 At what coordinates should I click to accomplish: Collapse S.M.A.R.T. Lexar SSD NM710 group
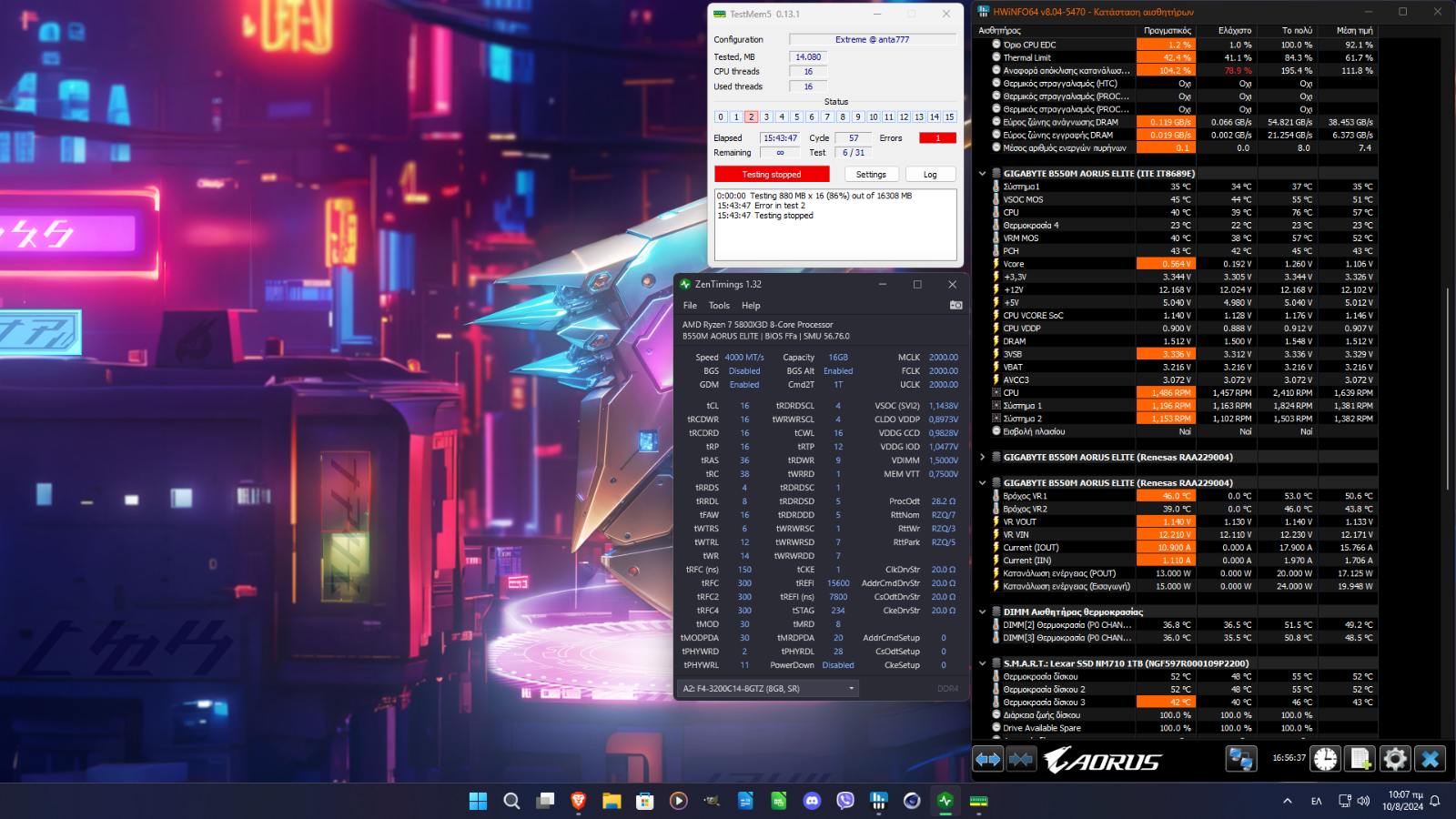pyautogui.click(x=983, y=663)
